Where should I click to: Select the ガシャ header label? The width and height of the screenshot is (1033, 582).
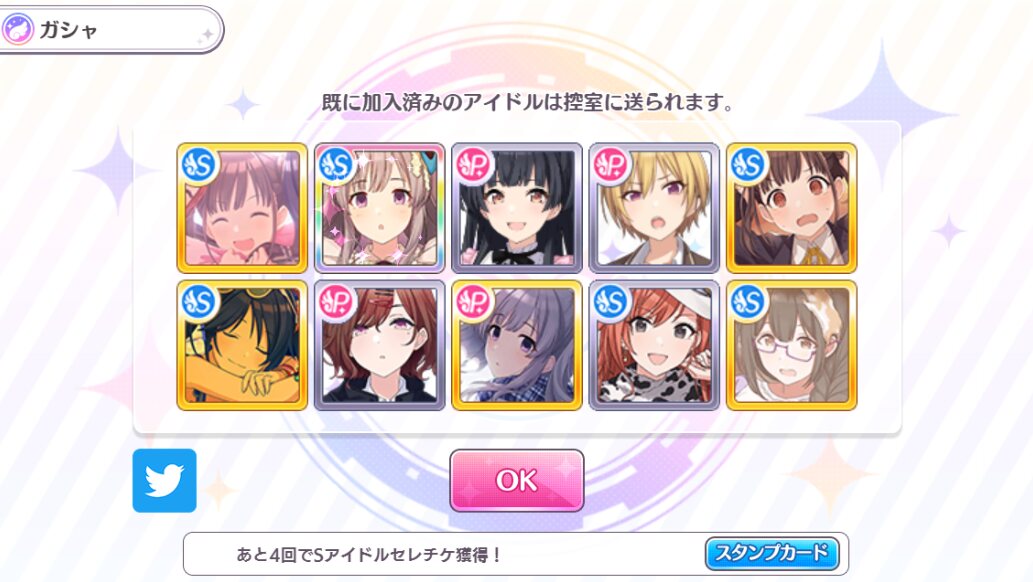pyautogui.click(x=69, y=30)
